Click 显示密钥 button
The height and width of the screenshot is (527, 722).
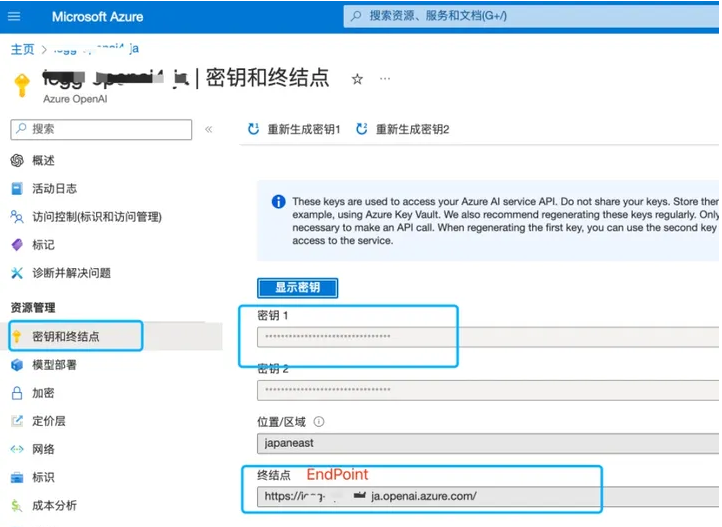point(297,288)
